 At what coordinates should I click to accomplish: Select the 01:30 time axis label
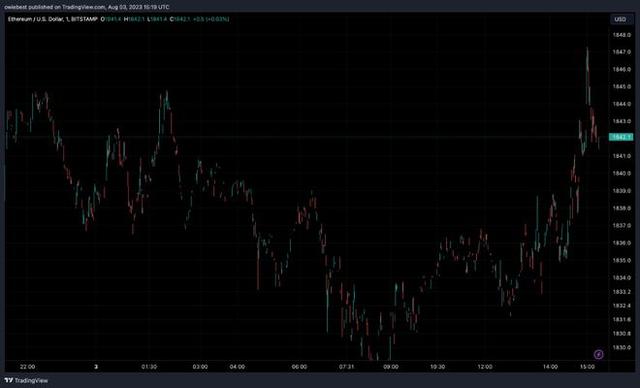(149, 367)
